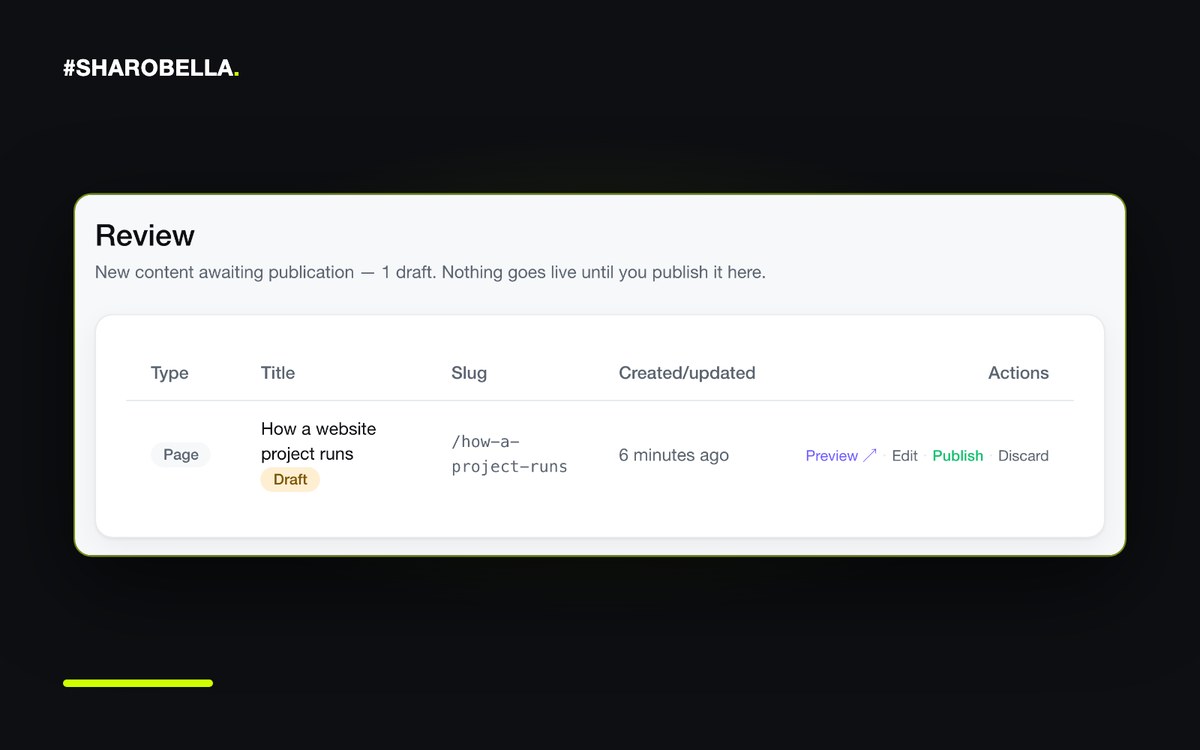Click the Page type badge
This screenshot has height=750, width=1200.
click(181, 454)
